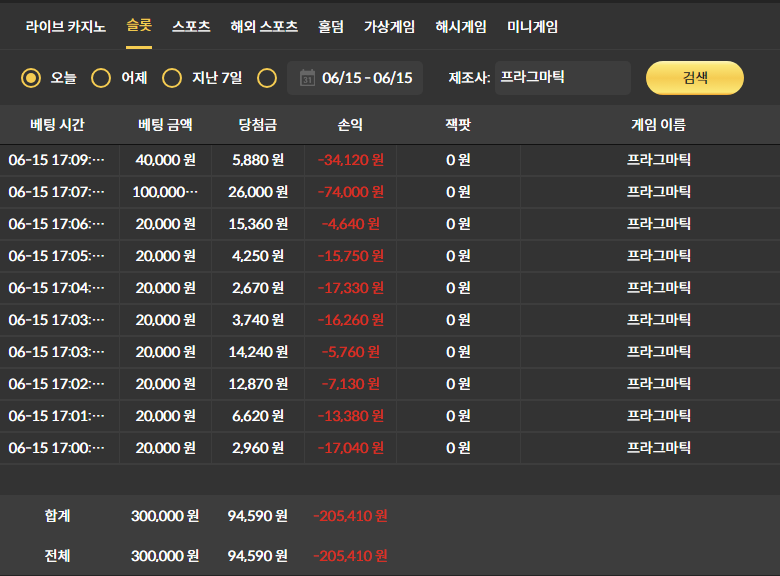Click the -4,640 원 loss value
The image size is (780, 576).
click(350, 224)
